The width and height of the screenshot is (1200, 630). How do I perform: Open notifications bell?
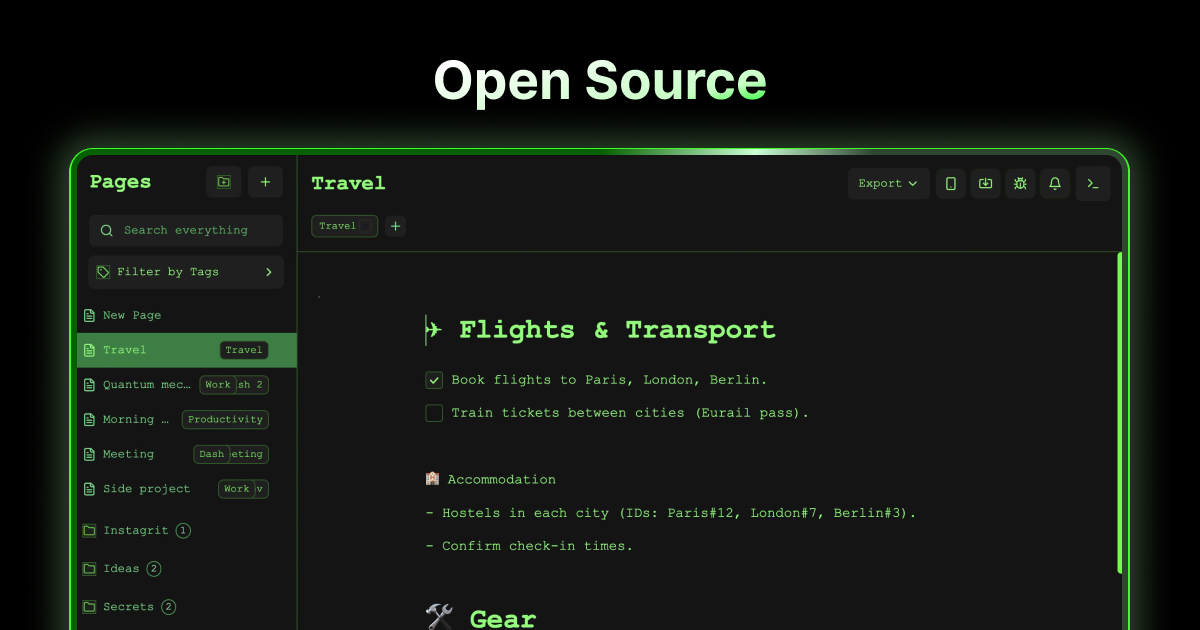(x=1055, y=183)
